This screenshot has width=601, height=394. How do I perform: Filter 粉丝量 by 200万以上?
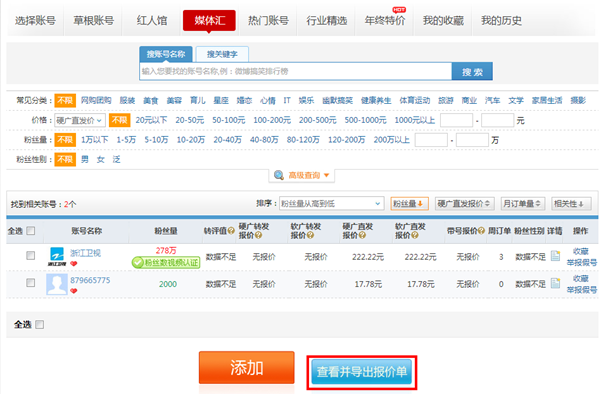(x=391, y=140)
